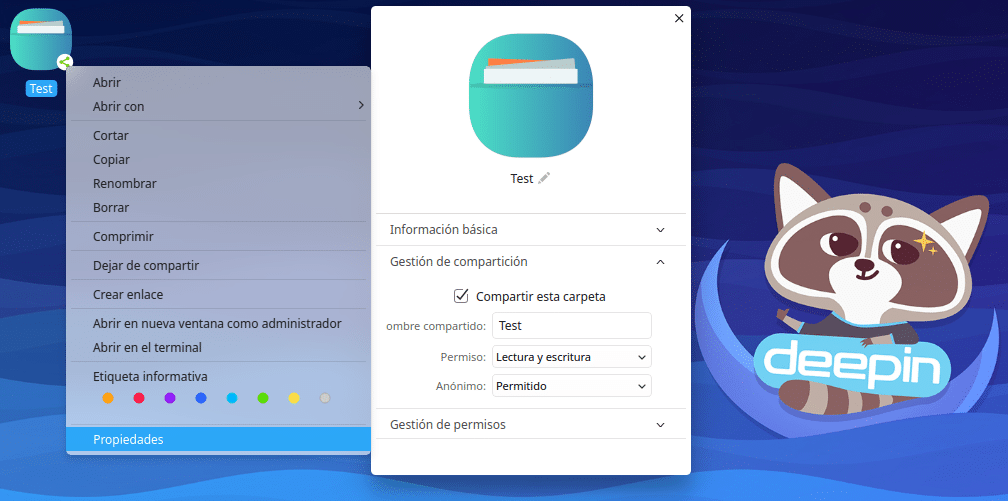Screen dimensions: 1008x501
Task: Close the properties dialog
Action: coord(679,19)
